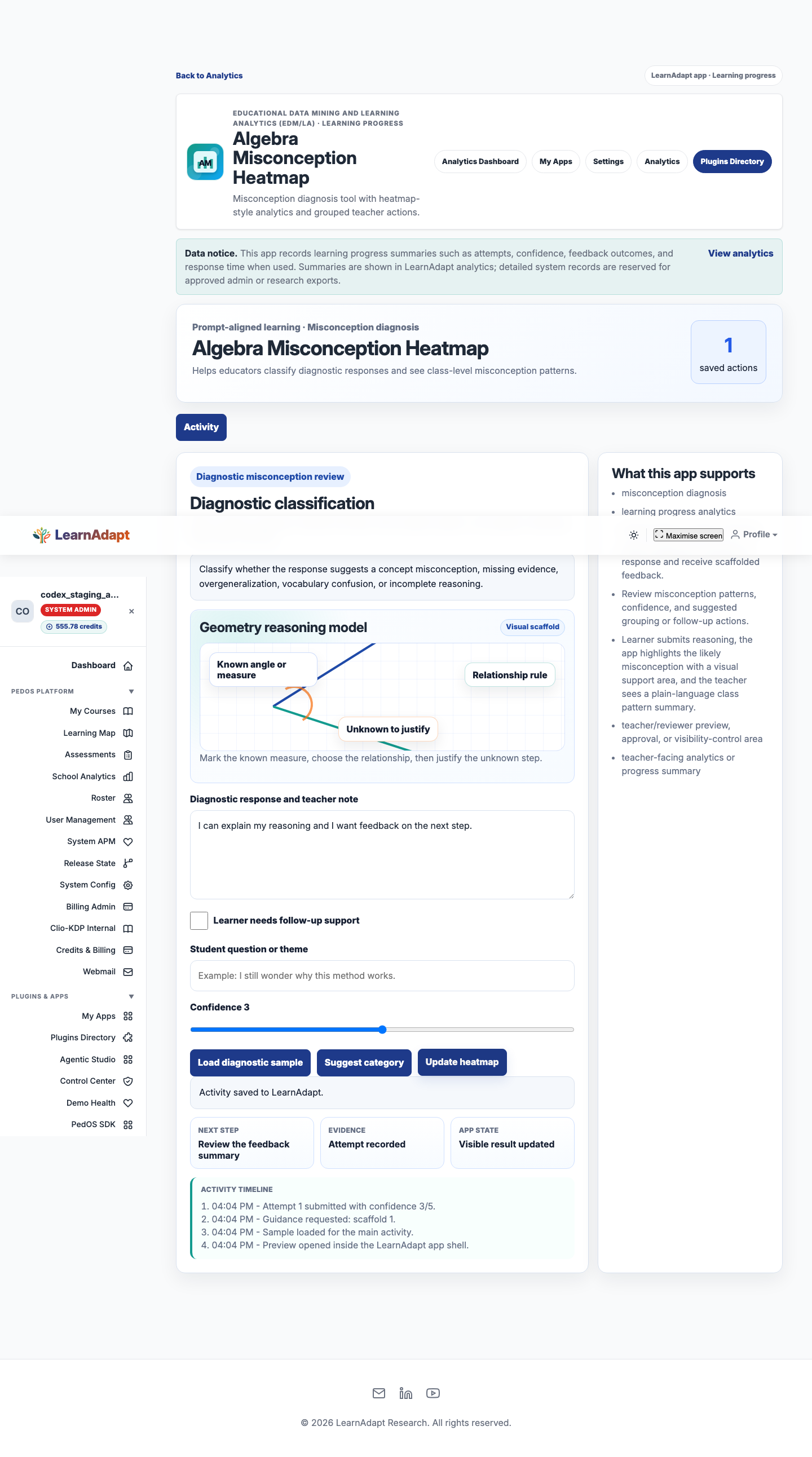This screenshot has width=812, height=1457.
Task: Click the Credits & Billing card icon
Action: coord(128,950)
